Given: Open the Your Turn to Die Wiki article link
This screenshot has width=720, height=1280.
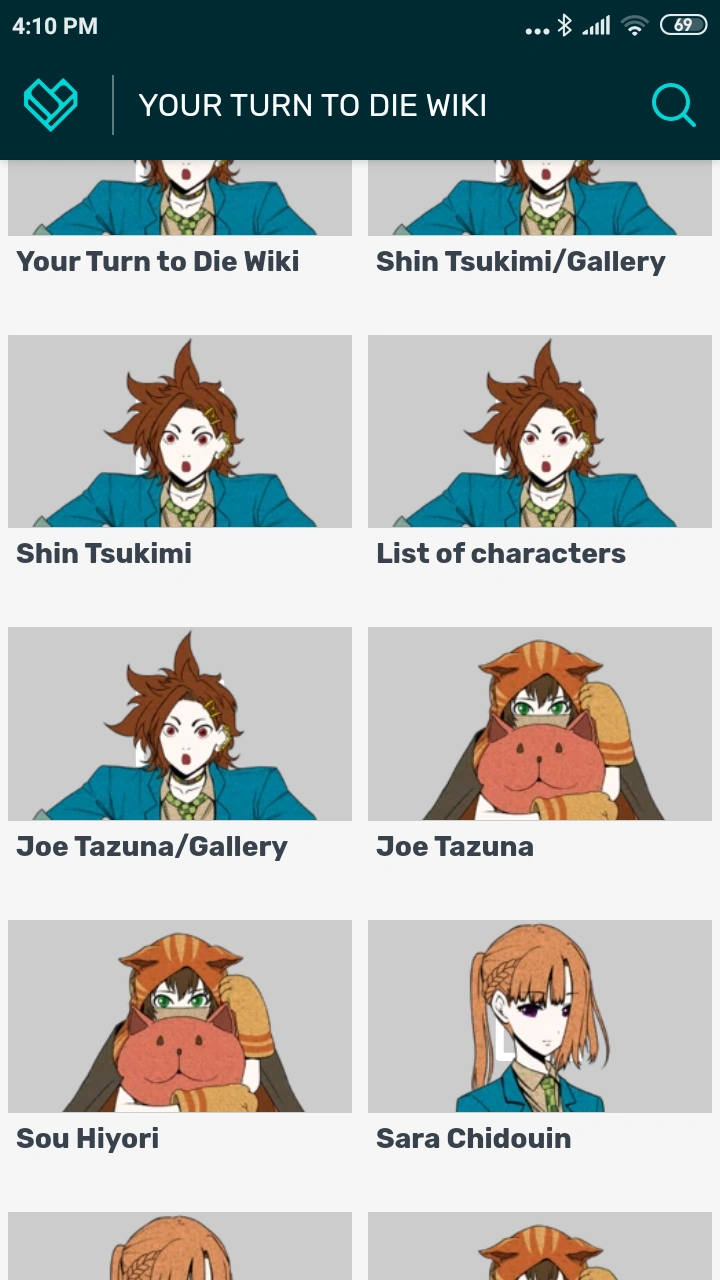Looking at the screenshot, I should pos(158,262).
